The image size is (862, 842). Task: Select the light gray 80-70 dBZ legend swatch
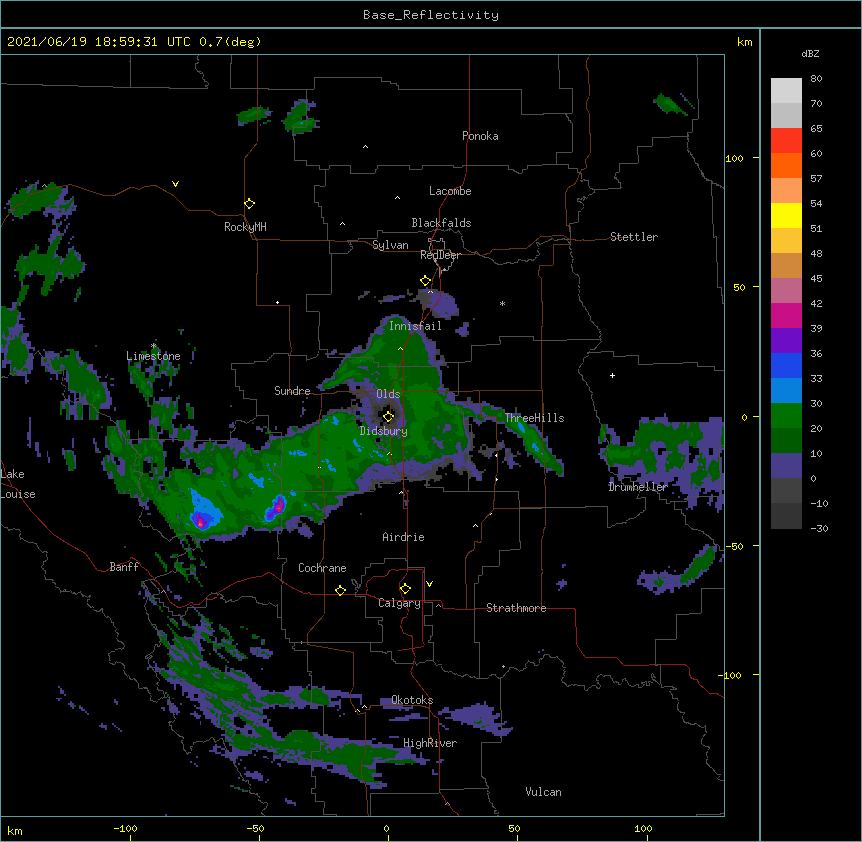tap(786, 90)
